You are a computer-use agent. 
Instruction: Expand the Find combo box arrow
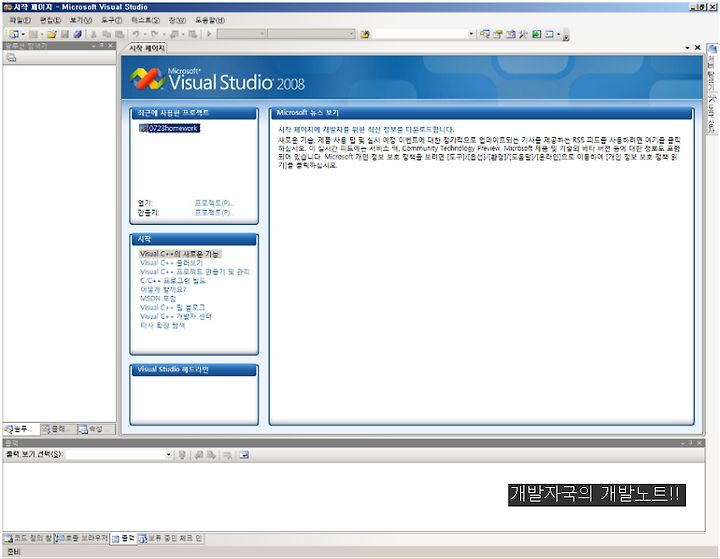(471, 34)
